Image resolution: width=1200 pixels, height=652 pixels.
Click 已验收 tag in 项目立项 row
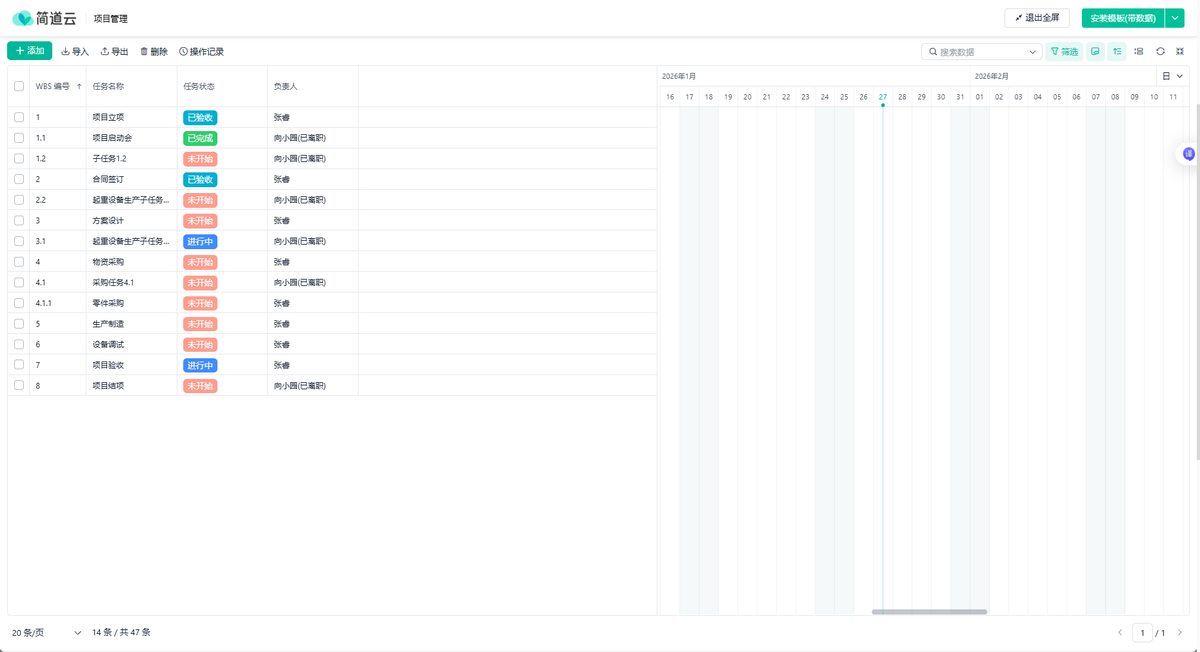tap(200, 117)
